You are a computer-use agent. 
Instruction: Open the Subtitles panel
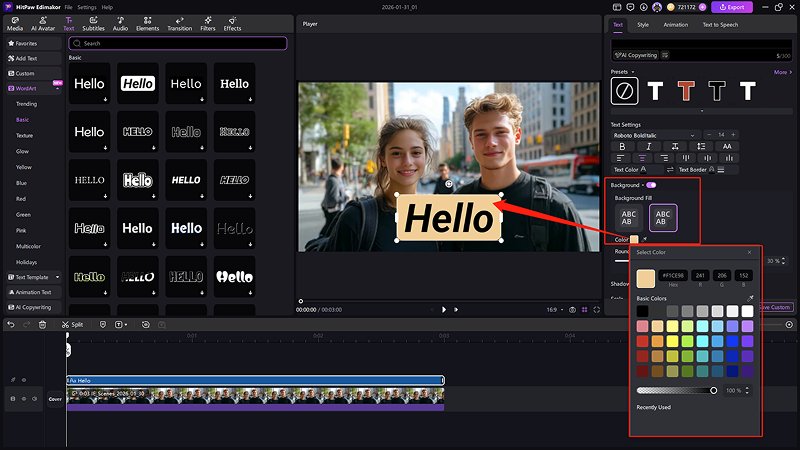click(93, 23)
